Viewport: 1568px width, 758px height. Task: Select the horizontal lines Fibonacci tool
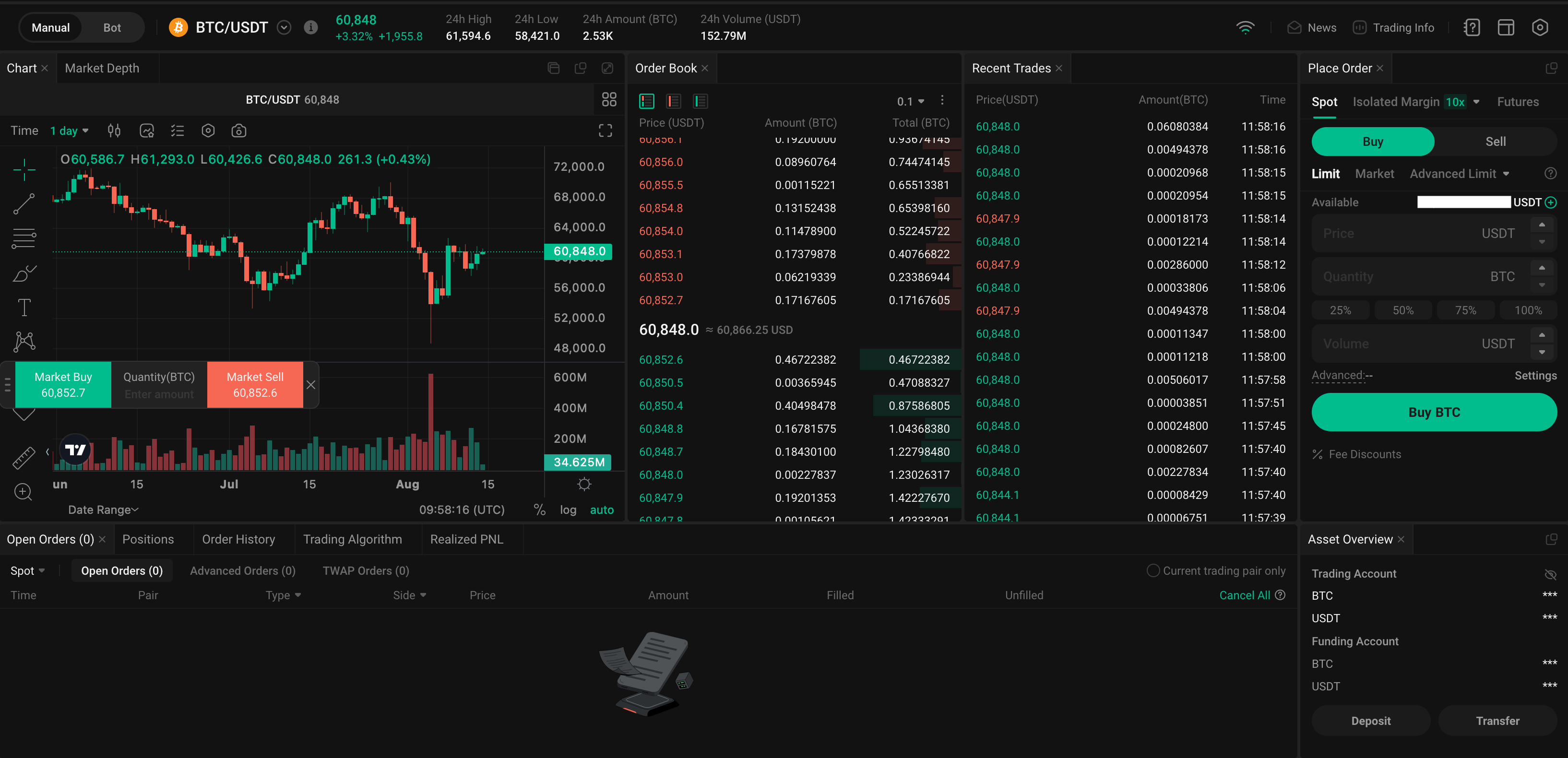click(24, 238)
